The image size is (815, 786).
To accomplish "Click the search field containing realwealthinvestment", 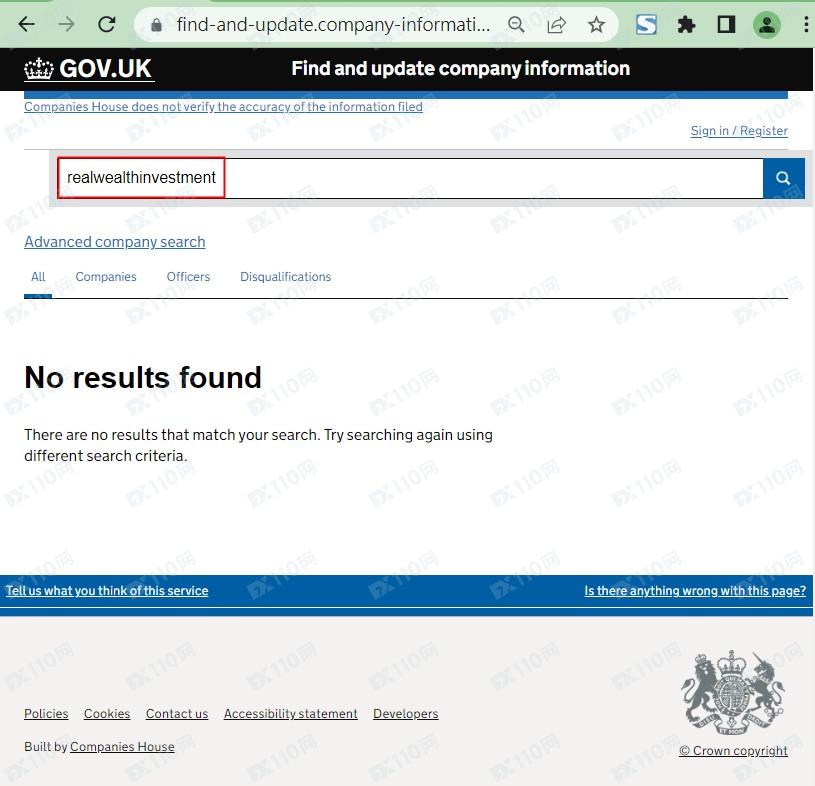I will [400, 178].
